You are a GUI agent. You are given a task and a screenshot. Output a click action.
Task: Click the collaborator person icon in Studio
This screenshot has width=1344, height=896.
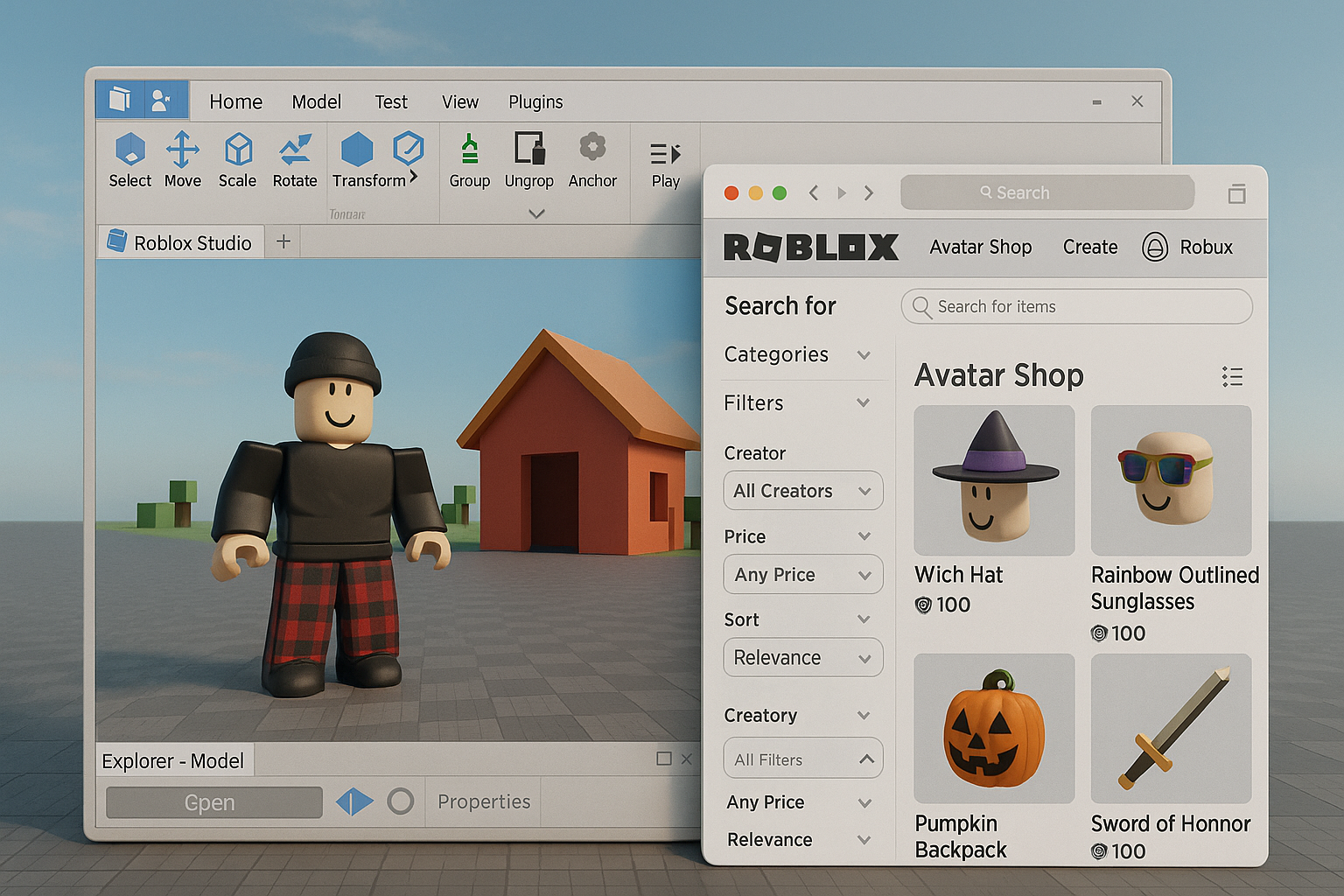coord(161,100)
